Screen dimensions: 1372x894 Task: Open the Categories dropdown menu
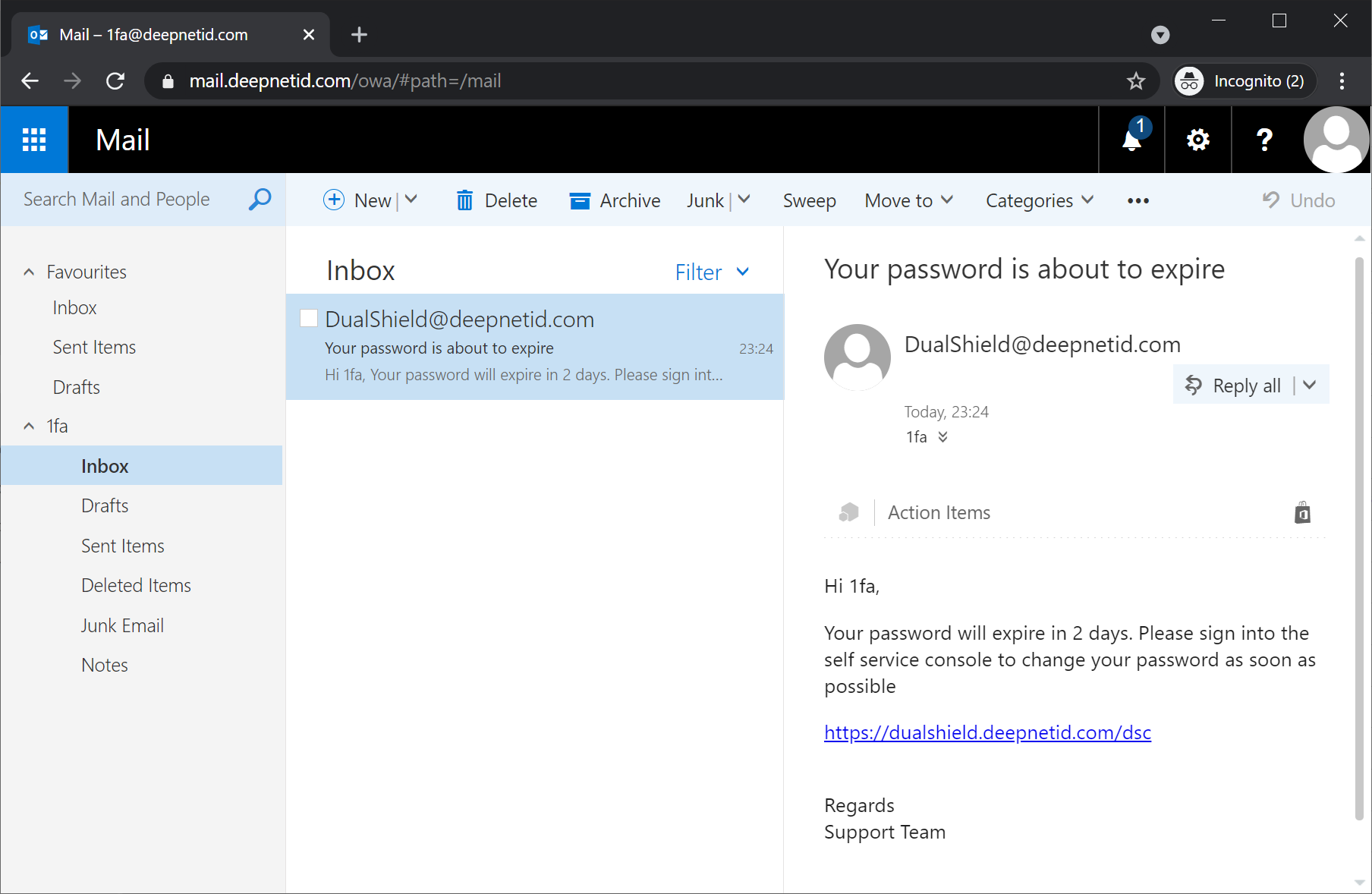point(1039,200)
